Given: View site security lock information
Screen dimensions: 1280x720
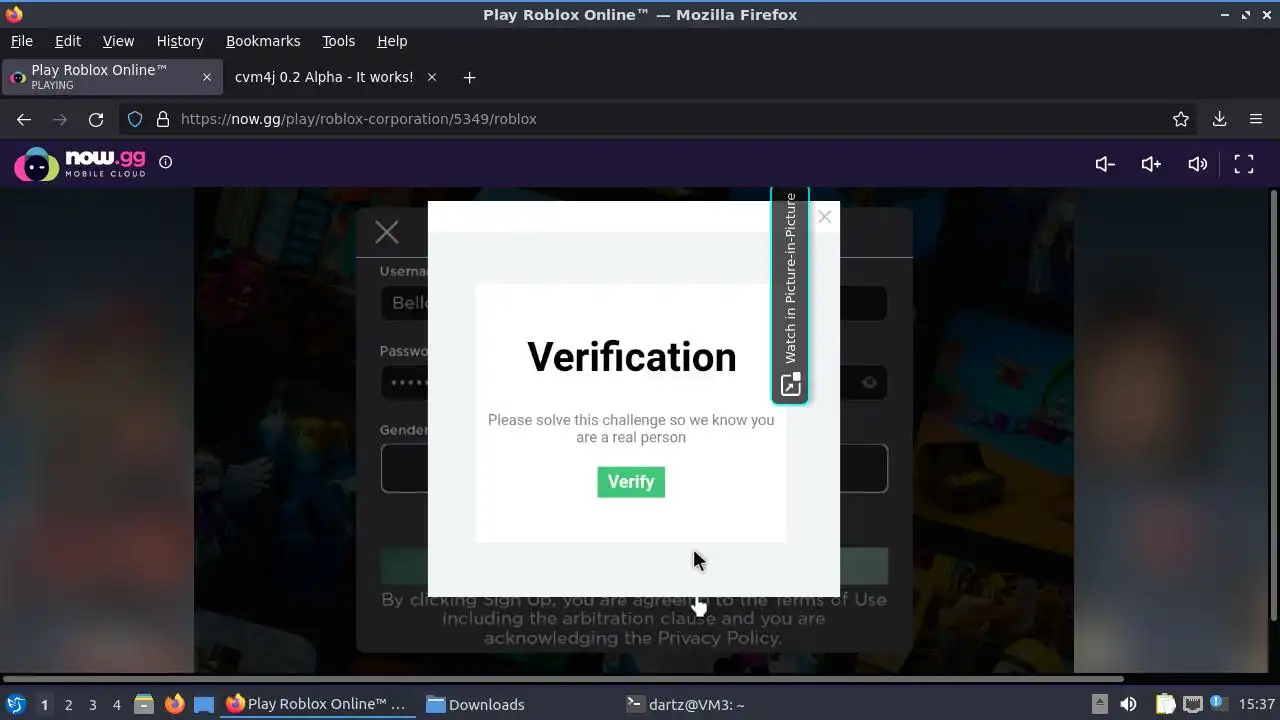Looking at the screenshot, I should coord(163,119).
